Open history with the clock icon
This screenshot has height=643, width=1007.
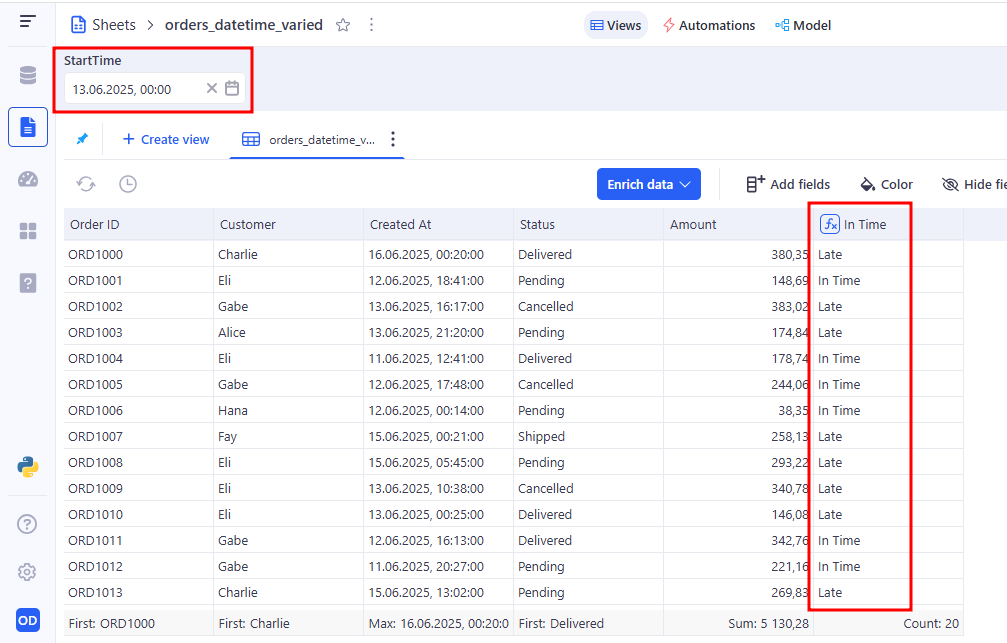pyautogui.click(x=128, y=184)
